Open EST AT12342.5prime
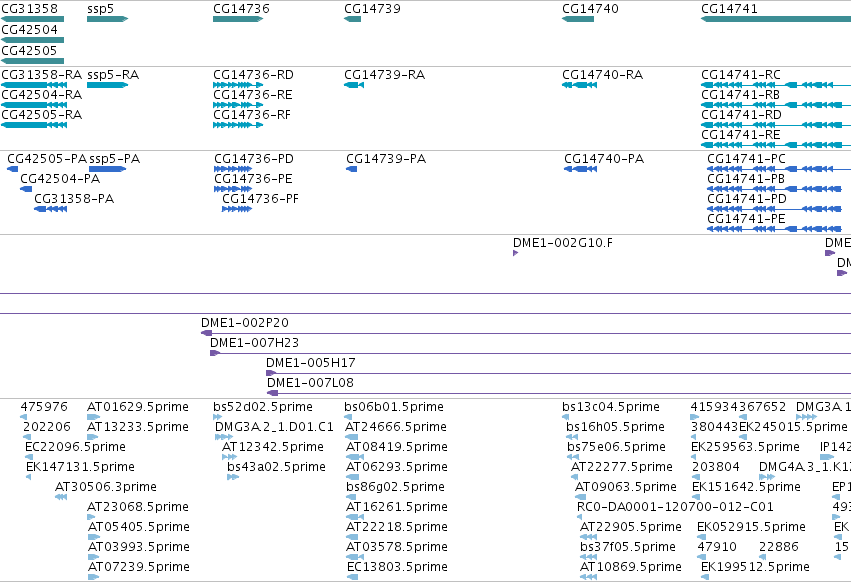 point(230,457)
